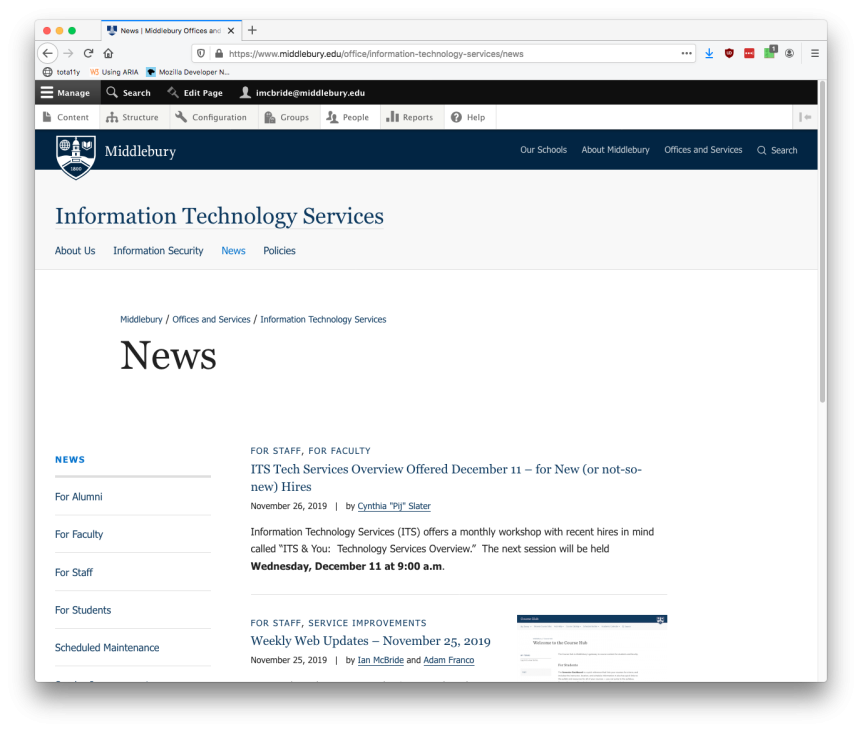Click the Course Hub article thumbnail
Viewport: 862px width, 732px height.
592,647
